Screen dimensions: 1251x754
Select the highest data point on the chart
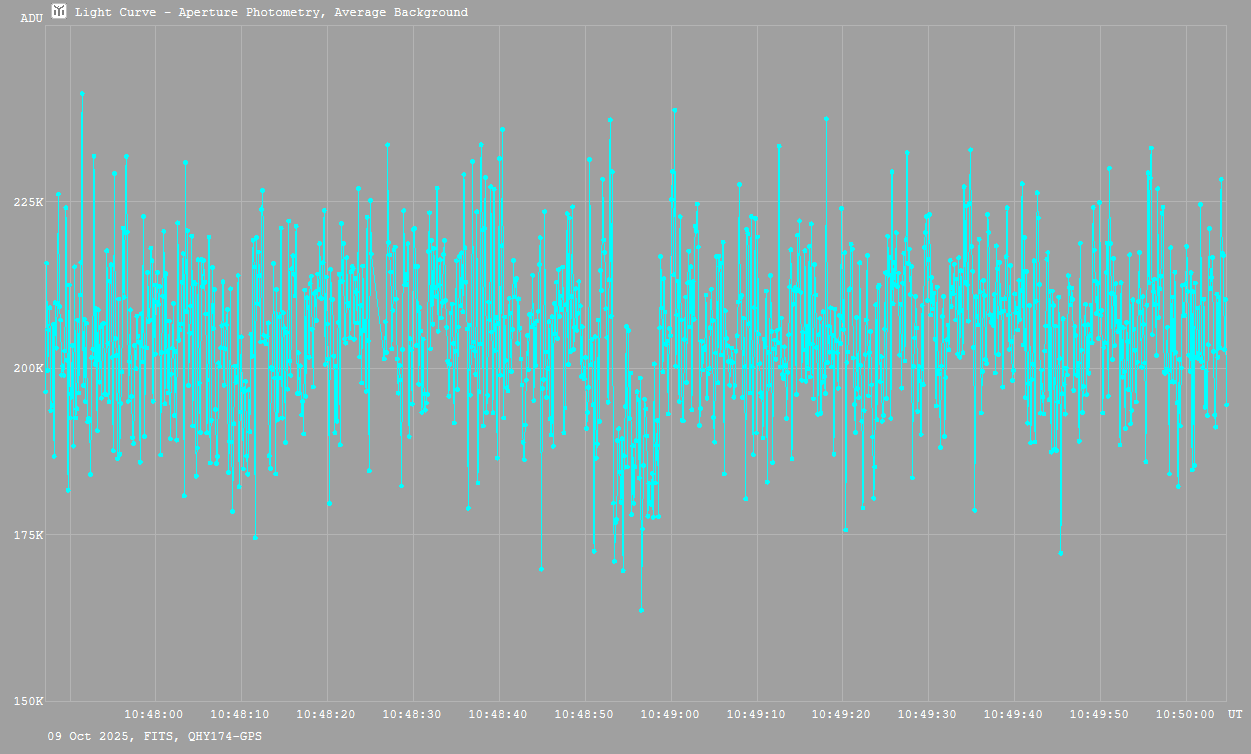[x=82, y=93]
